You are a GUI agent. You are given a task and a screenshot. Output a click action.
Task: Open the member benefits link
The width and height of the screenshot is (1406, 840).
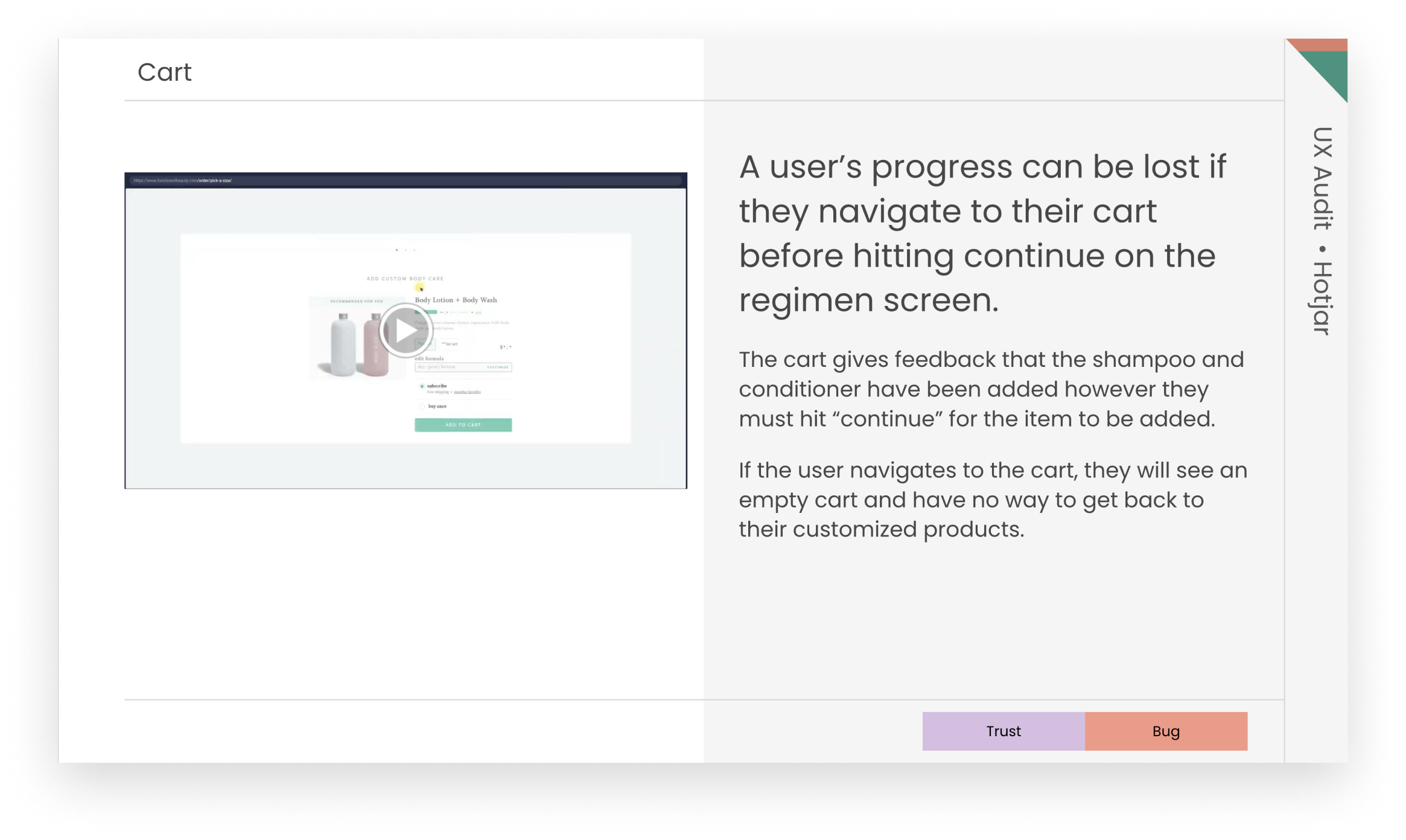pos(467,392)
